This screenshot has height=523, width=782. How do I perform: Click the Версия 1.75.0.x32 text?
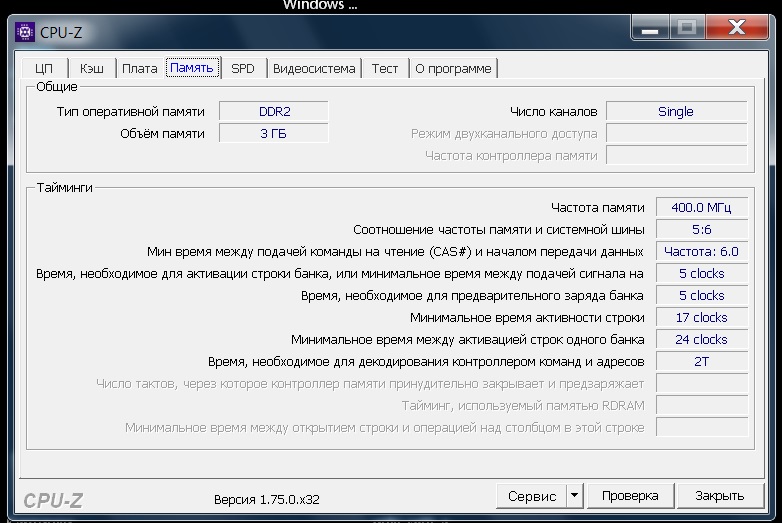(x=267, y=500)
